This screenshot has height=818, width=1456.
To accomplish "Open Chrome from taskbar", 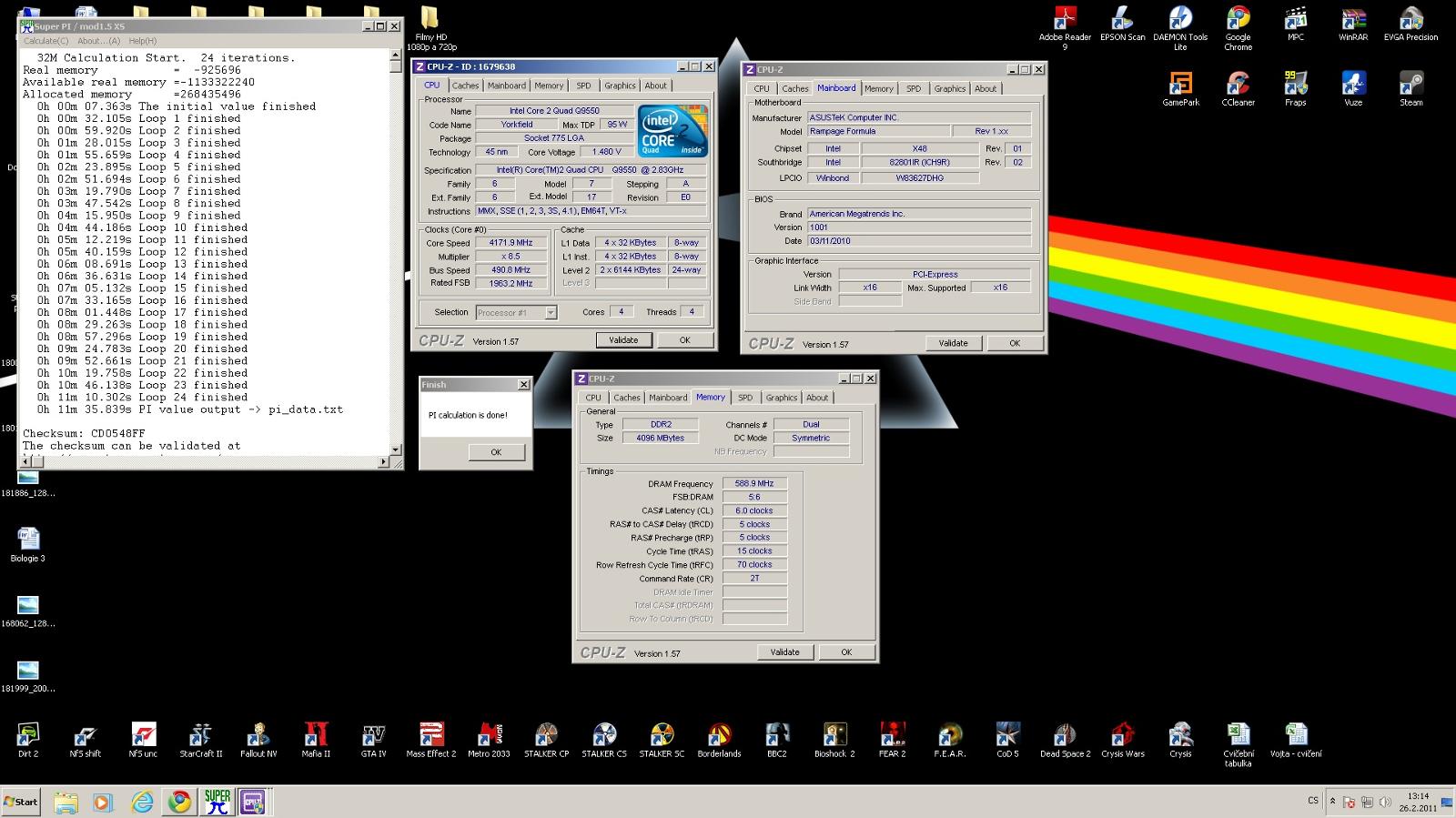I will click(180, 802).
